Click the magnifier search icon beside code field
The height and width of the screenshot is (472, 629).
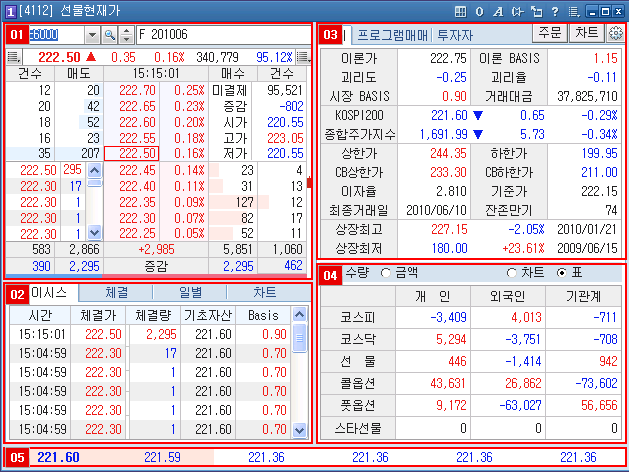pos(108,35)
